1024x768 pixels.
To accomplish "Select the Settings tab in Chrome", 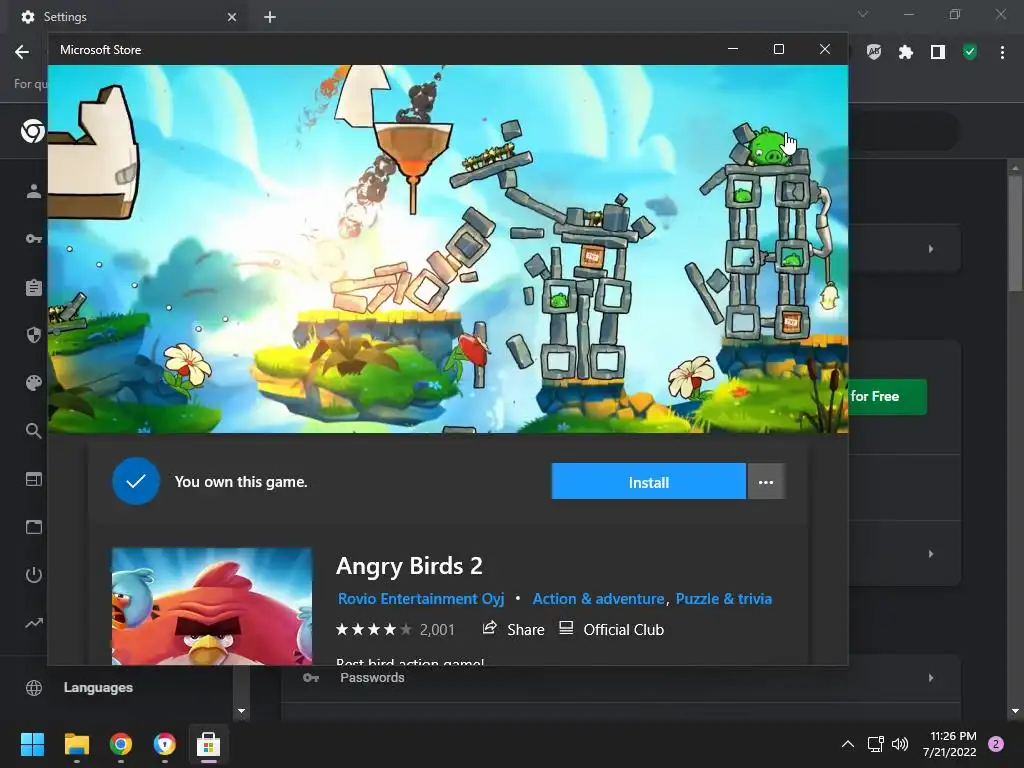I will [x=127, y=17].
